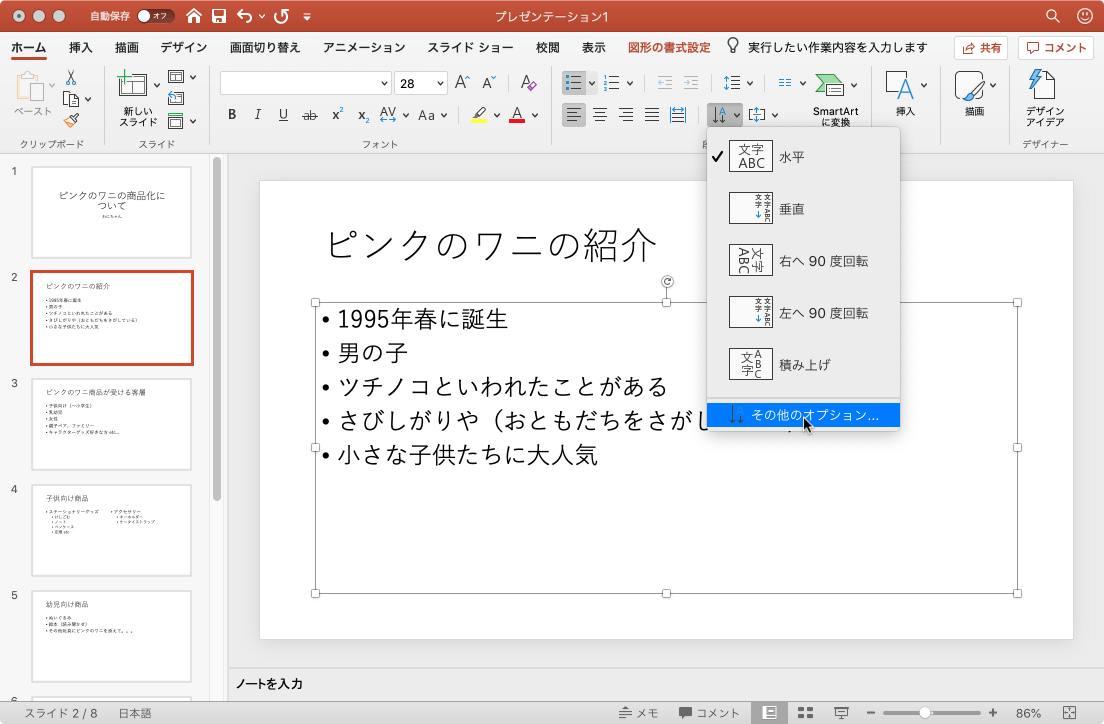The image size is (1104, 724).
Task: Click the Bold formatting icon
Action: click(x=232, y=115)
